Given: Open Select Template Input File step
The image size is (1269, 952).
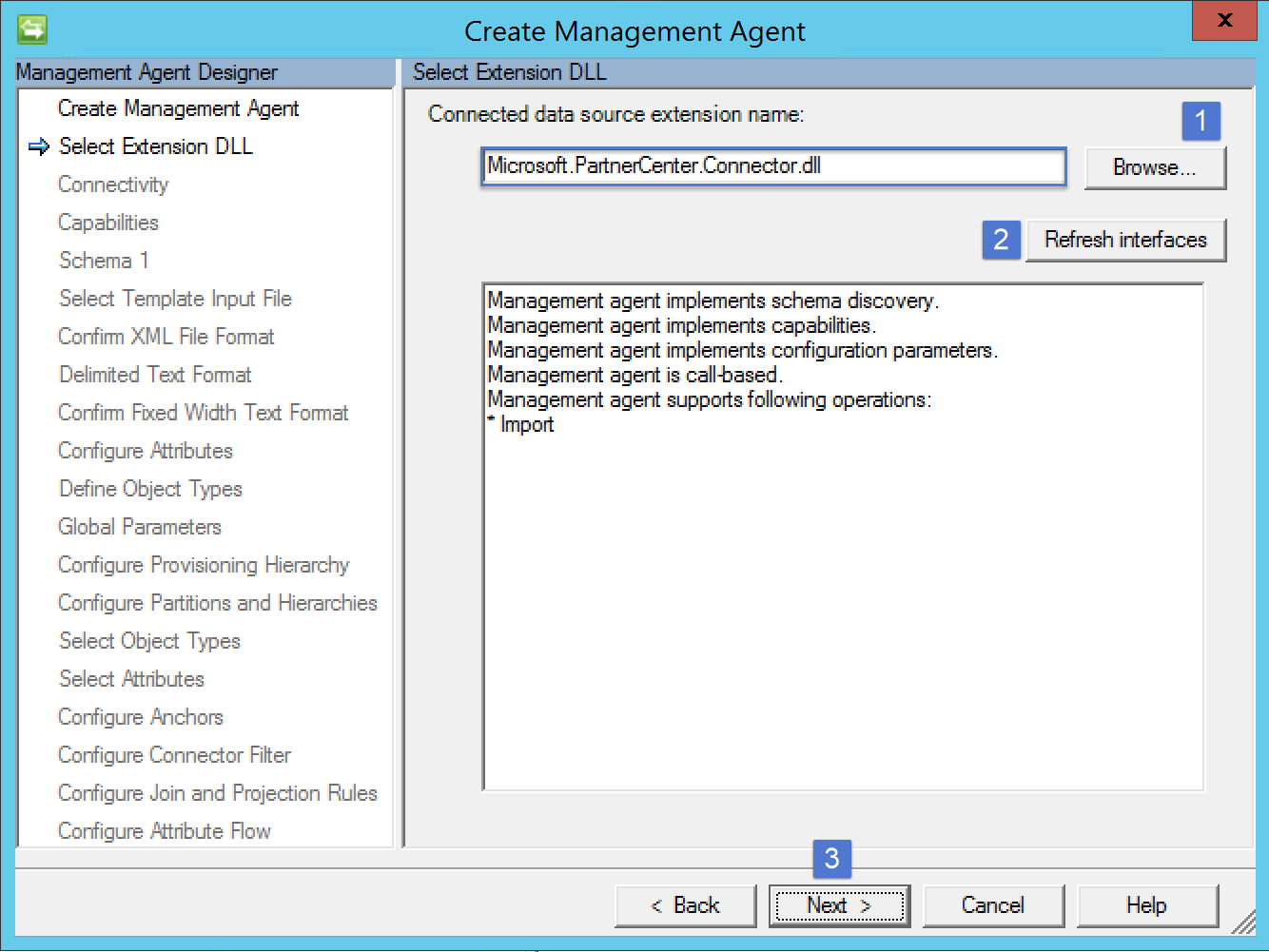Looking at the screenshot, I should click(x=175, y=299).
